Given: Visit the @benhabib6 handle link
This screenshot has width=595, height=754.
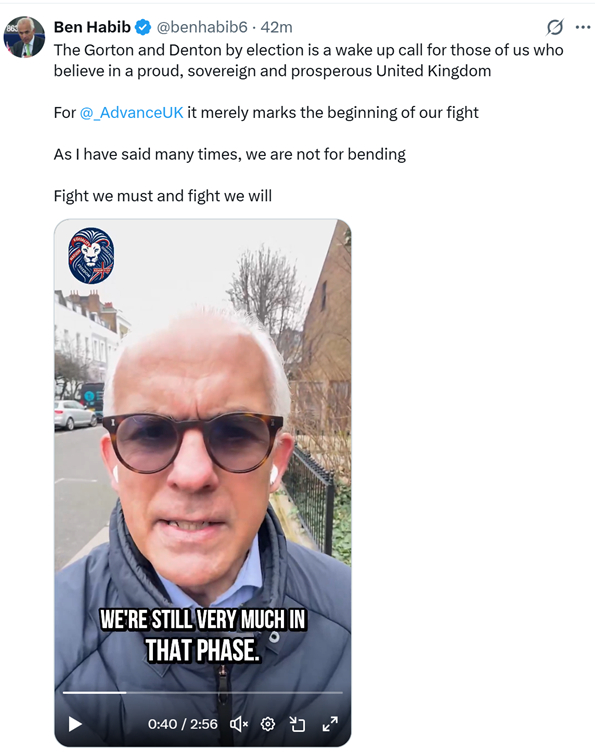Looking at the screenshot, I should (202, 27).
